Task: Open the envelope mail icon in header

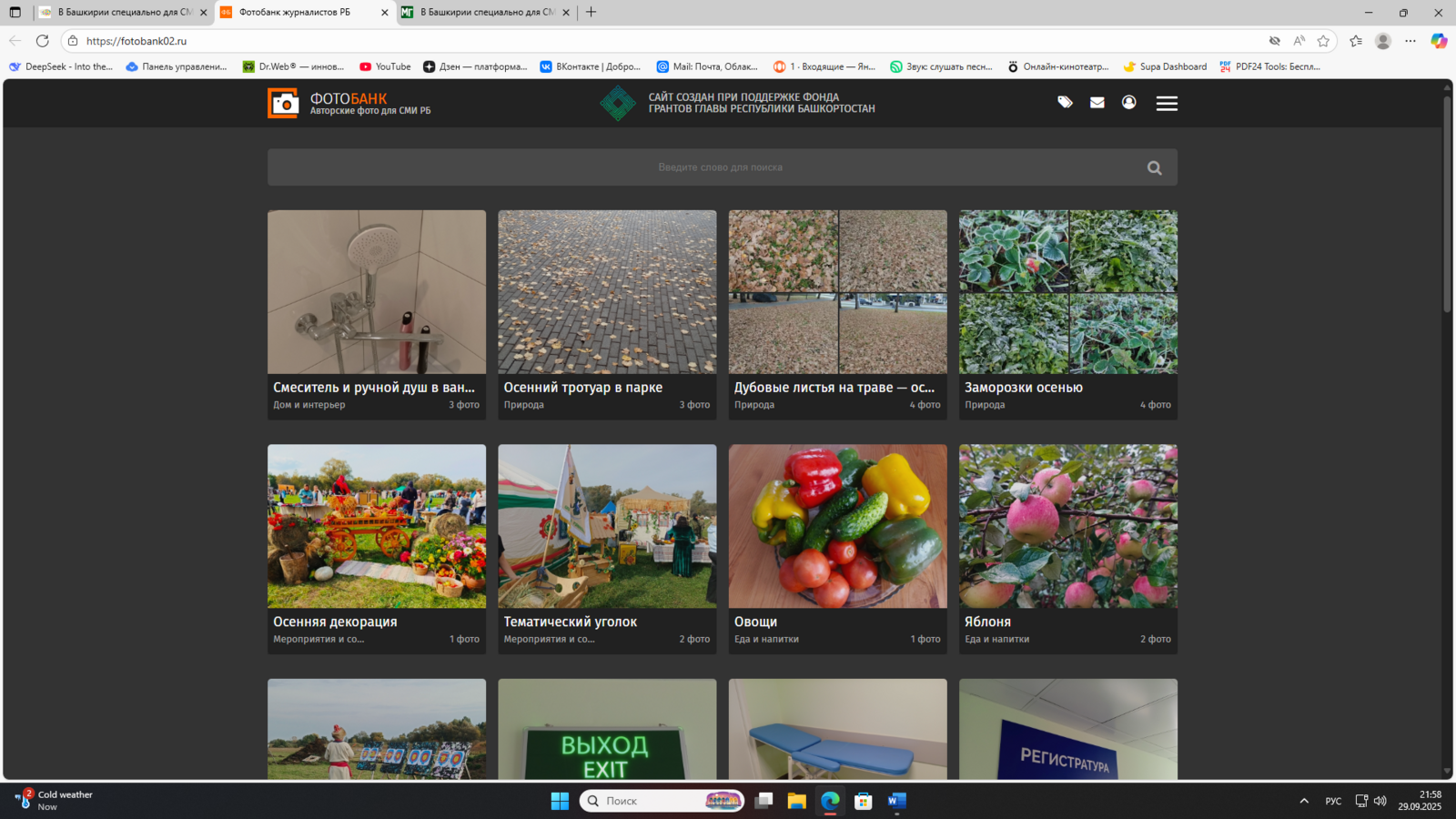Action: 1097,103
